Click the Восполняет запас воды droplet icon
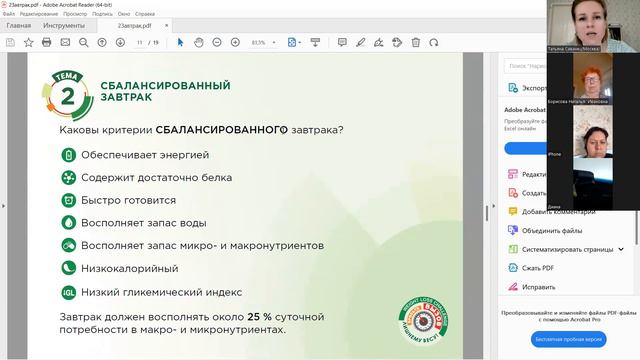 (x=69, y=223)
